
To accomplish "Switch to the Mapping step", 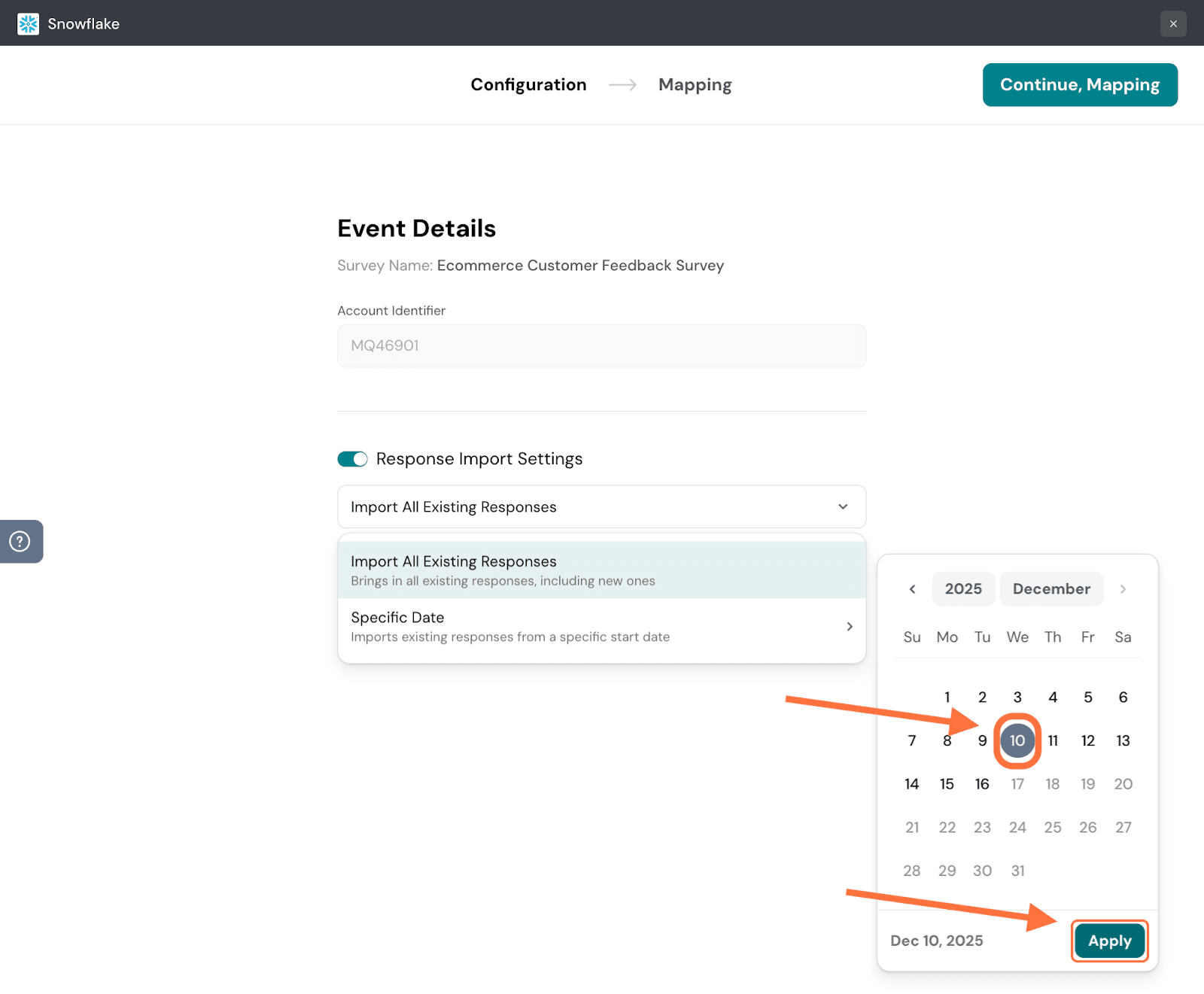I will [x=695, y=85].
